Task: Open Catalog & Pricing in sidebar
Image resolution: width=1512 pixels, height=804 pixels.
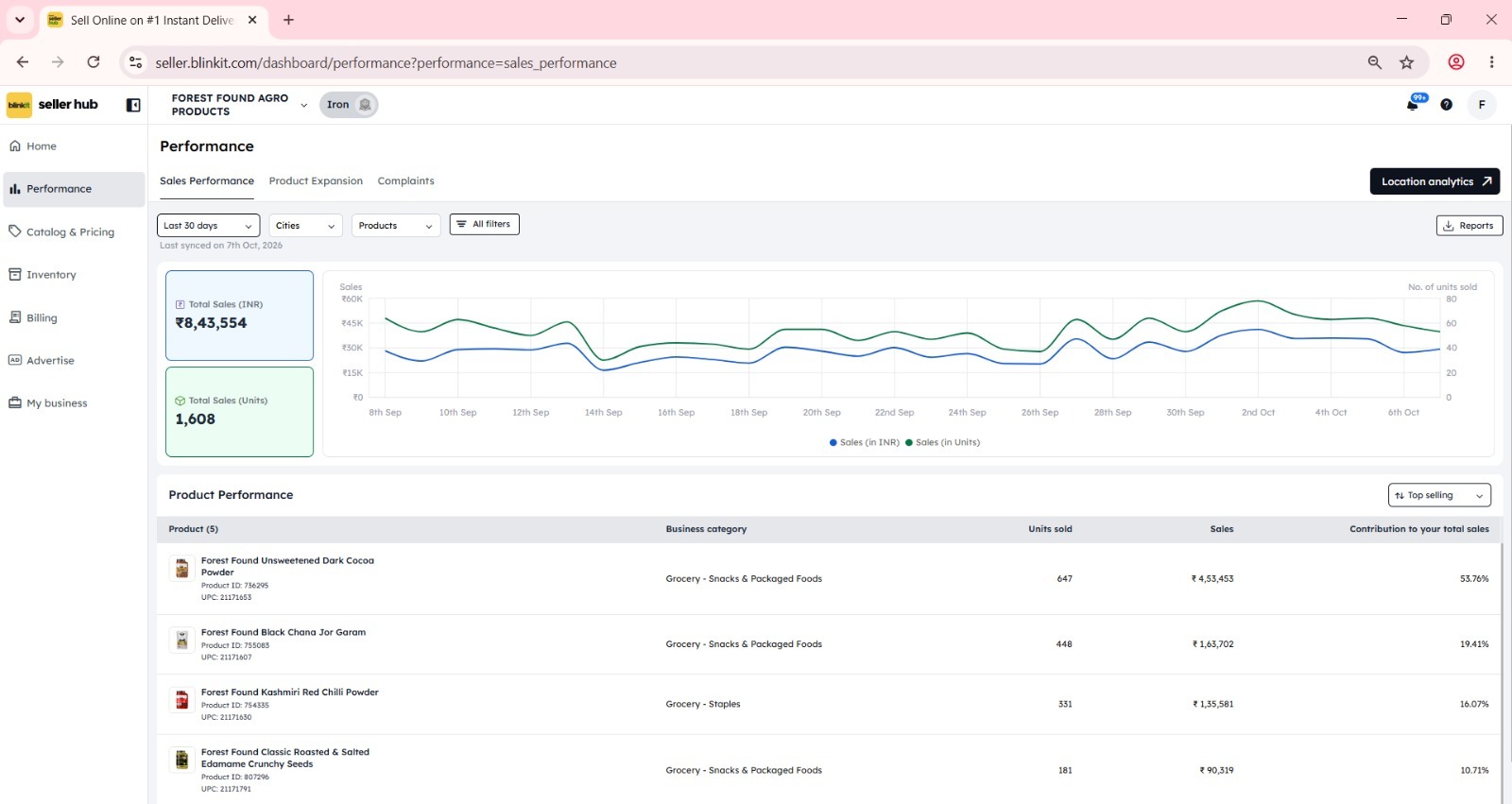Action: (74, 231)
